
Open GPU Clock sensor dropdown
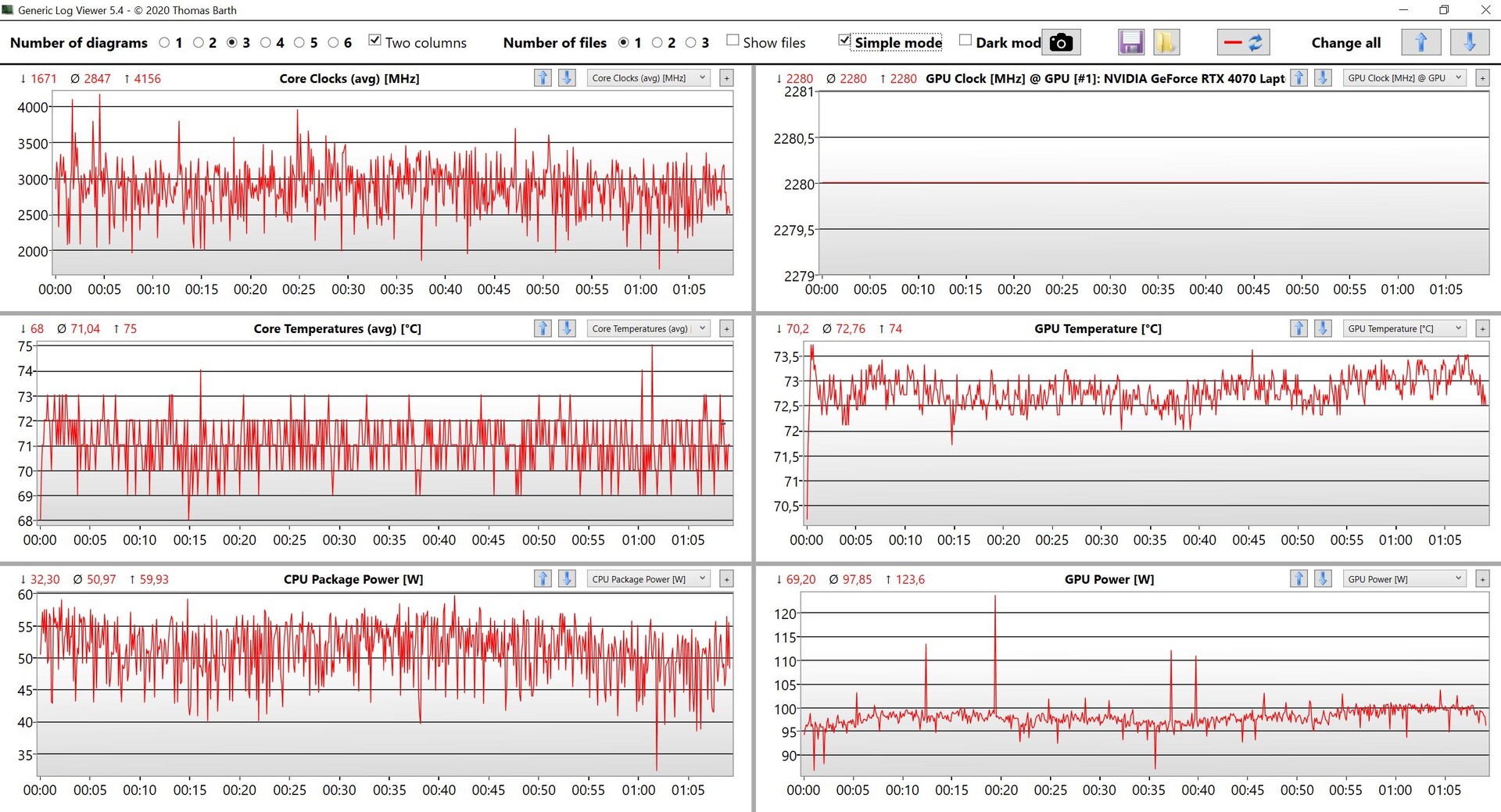1404,78
